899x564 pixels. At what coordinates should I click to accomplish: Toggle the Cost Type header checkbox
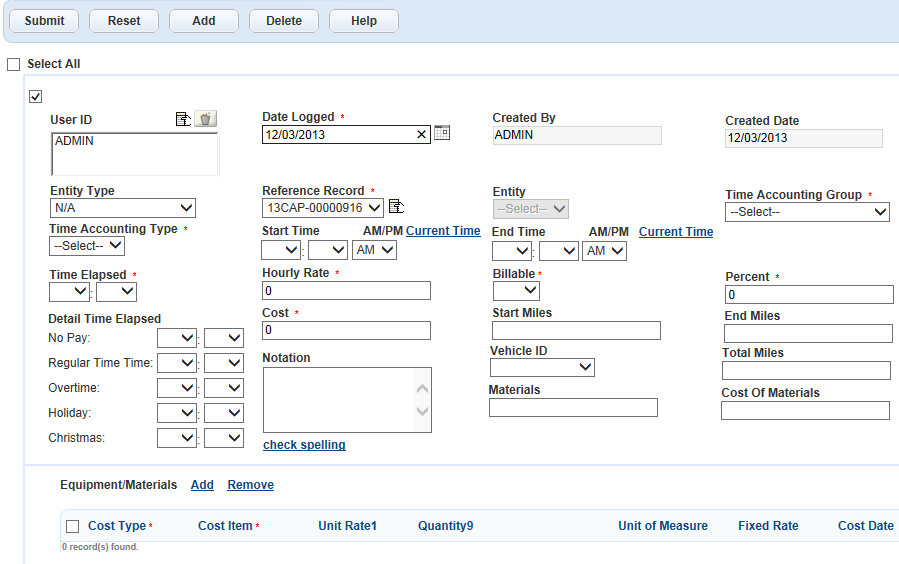(x=73, y=526)
